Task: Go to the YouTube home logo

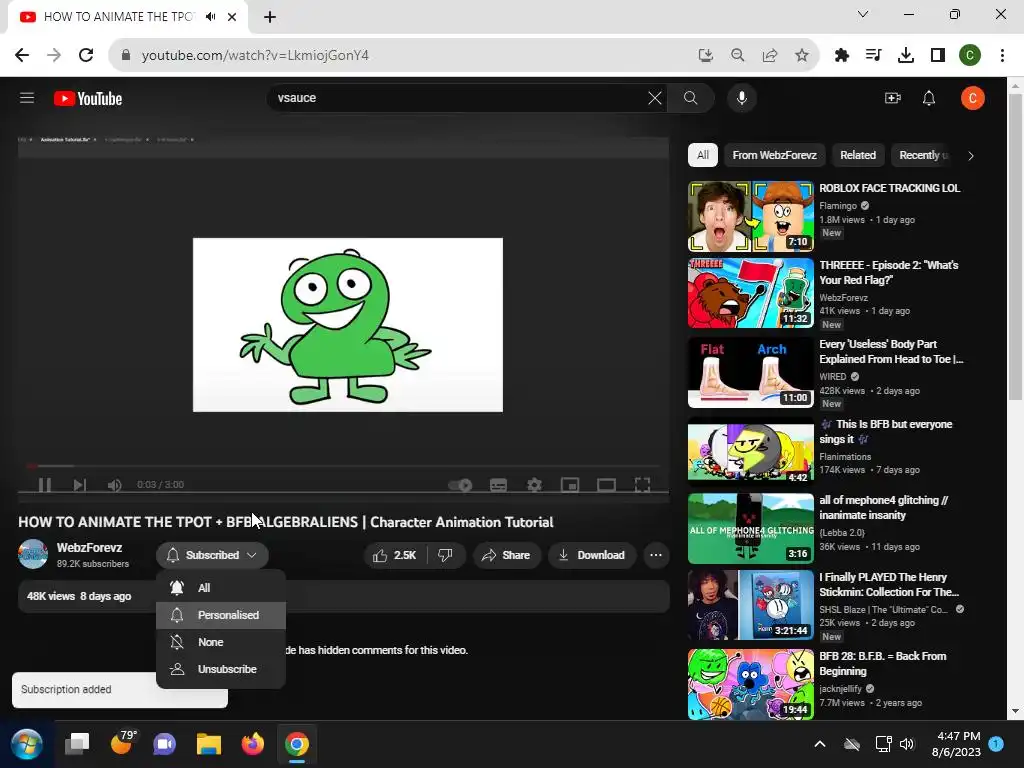Action: (x=88, y=99)
